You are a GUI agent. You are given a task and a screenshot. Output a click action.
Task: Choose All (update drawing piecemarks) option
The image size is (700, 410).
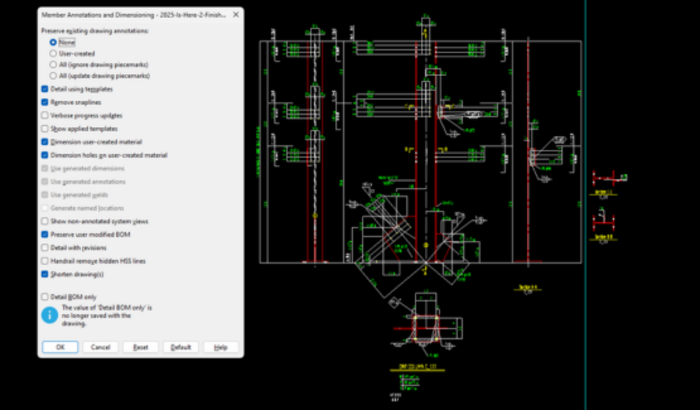pos(53,76)
